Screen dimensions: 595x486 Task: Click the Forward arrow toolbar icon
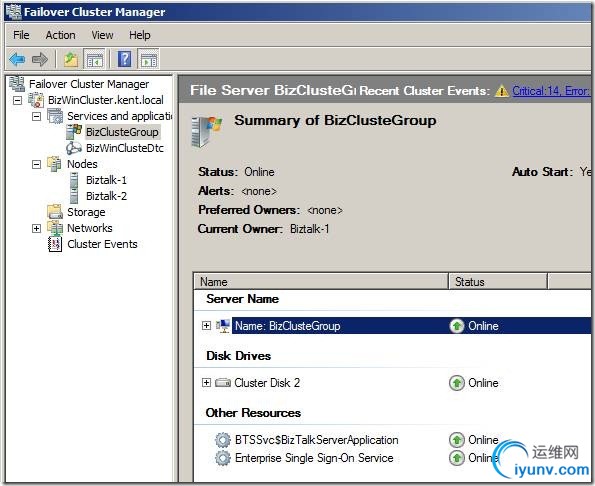[x=40, y=59]
